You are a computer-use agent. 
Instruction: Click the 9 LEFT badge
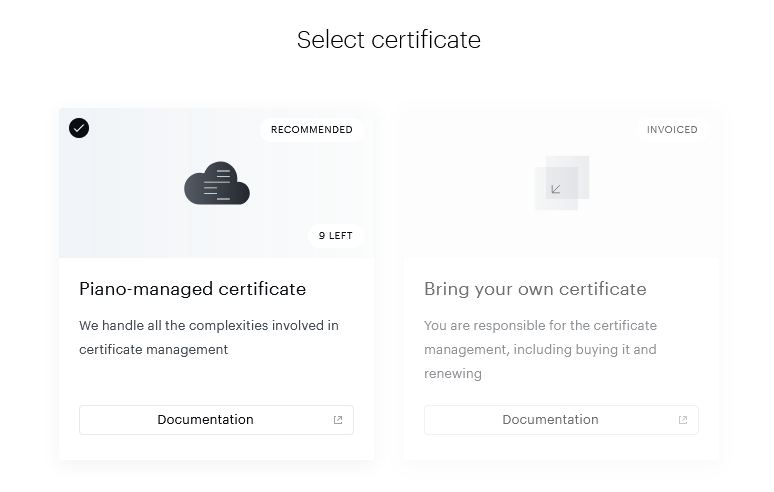[335, 236]
